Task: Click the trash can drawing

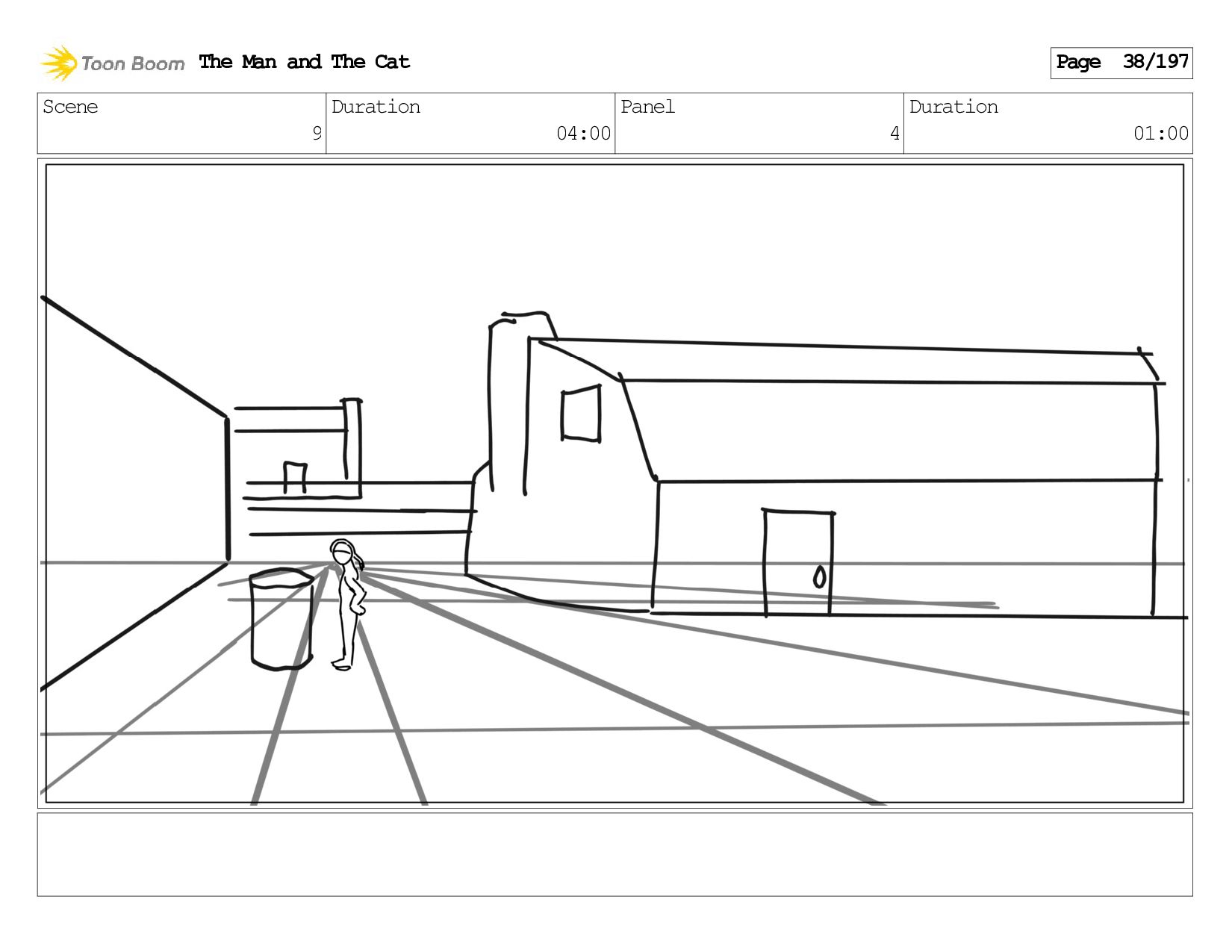Action: pos(281,619)
